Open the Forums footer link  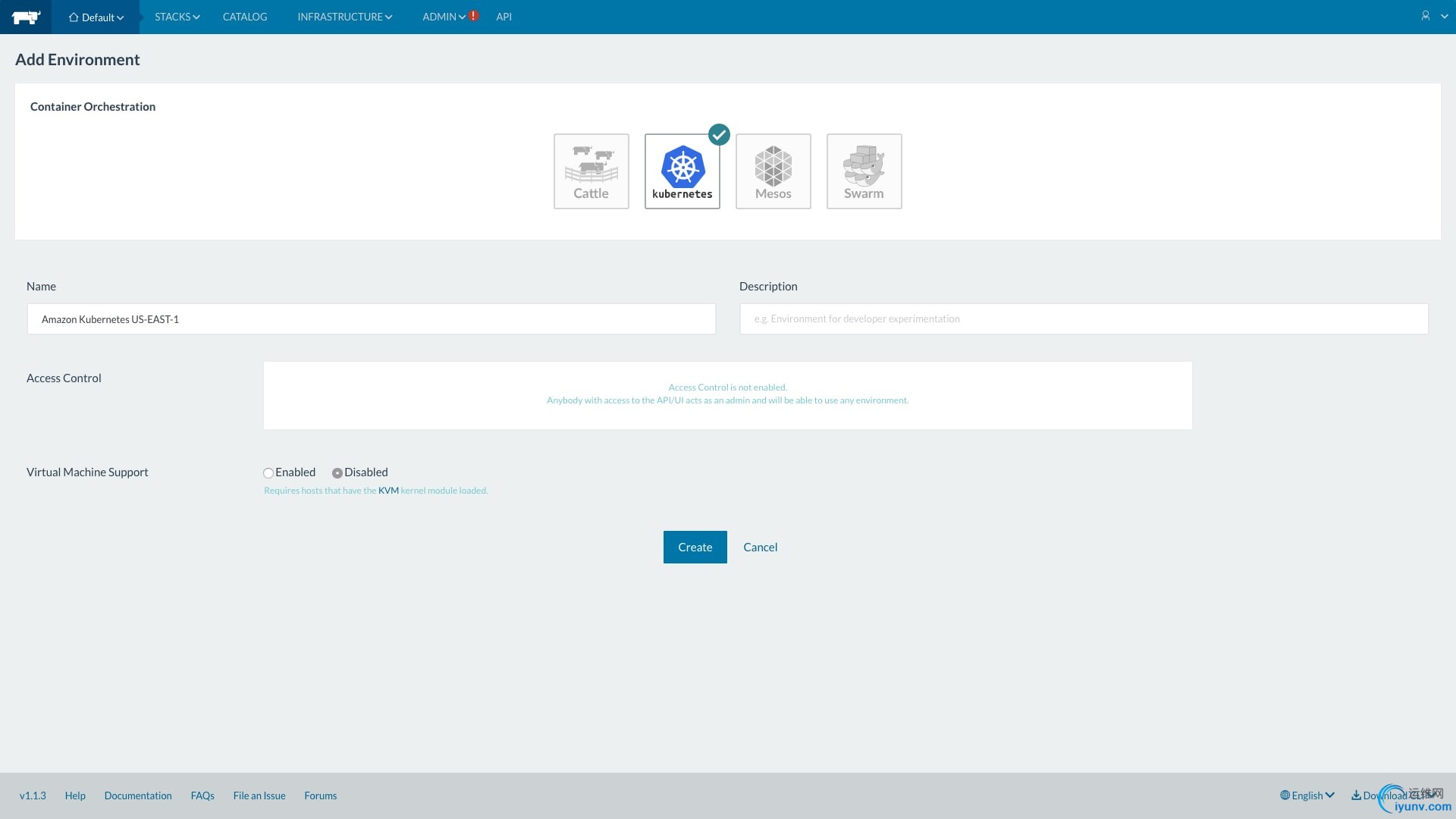[x=321, y=795]
